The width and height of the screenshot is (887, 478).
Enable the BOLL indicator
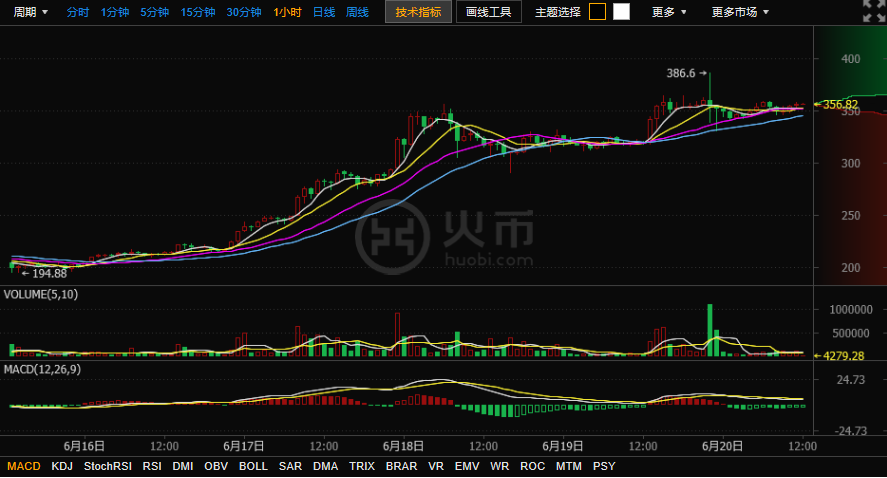(253, 466)
